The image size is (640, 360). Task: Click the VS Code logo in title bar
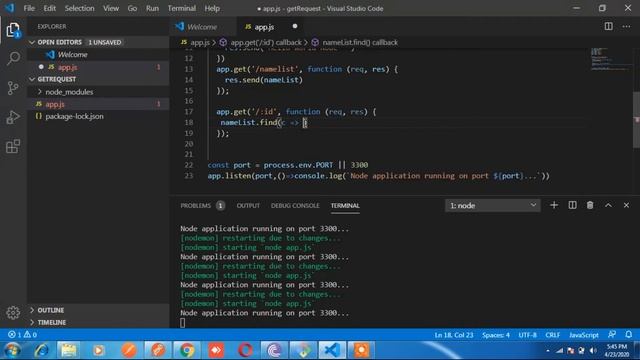pos(9,8)
